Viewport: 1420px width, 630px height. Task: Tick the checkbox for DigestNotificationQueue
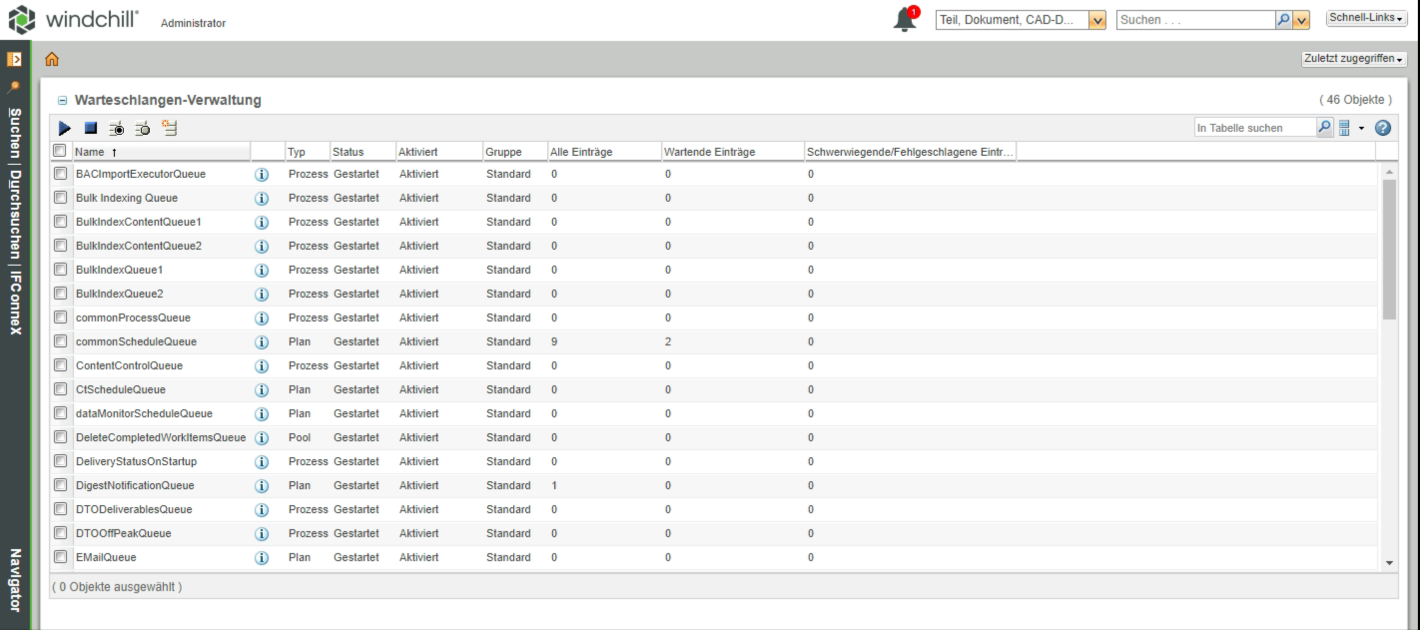(x=60, y=486)
